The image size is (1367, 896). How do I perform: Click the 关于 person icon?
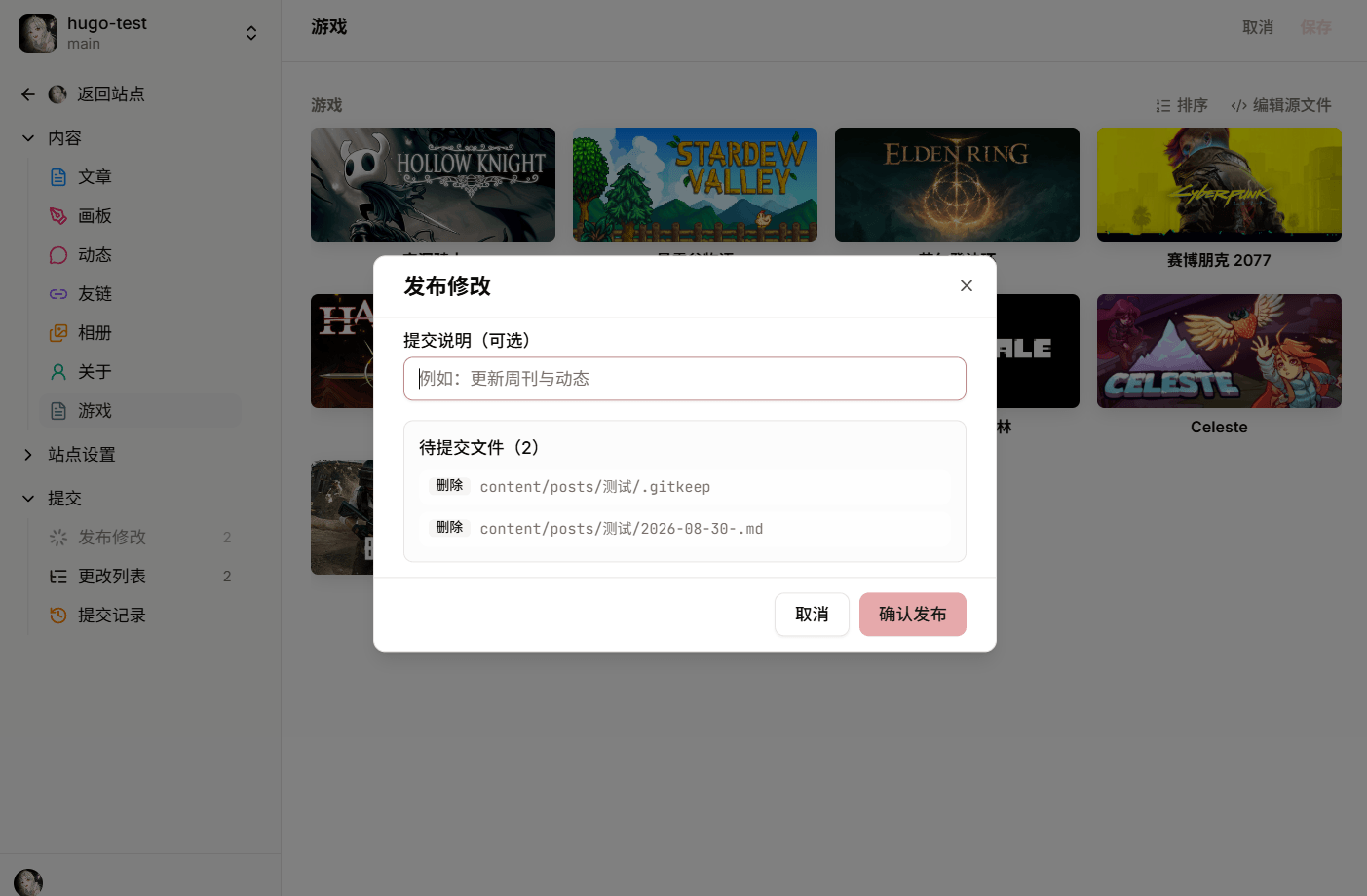coord(58,372)
